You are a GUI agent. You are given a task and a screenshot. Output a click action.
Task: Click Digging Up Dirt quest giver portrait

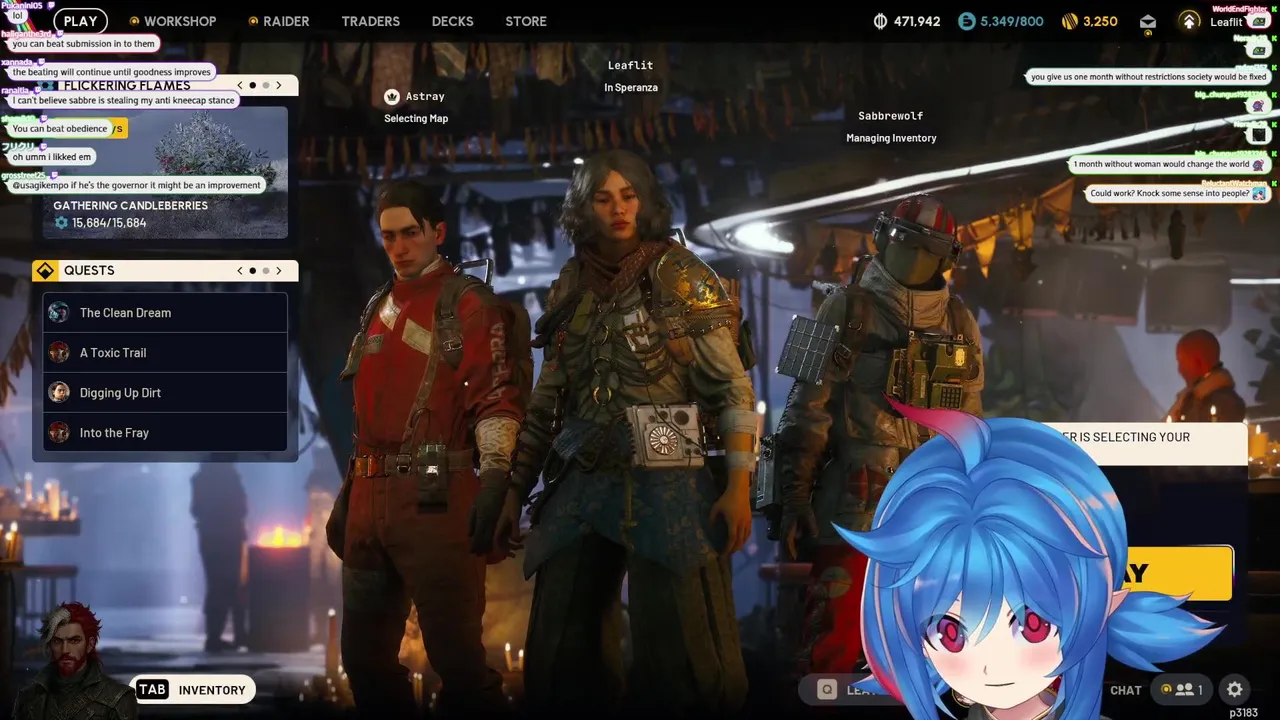tap(59, 392)
